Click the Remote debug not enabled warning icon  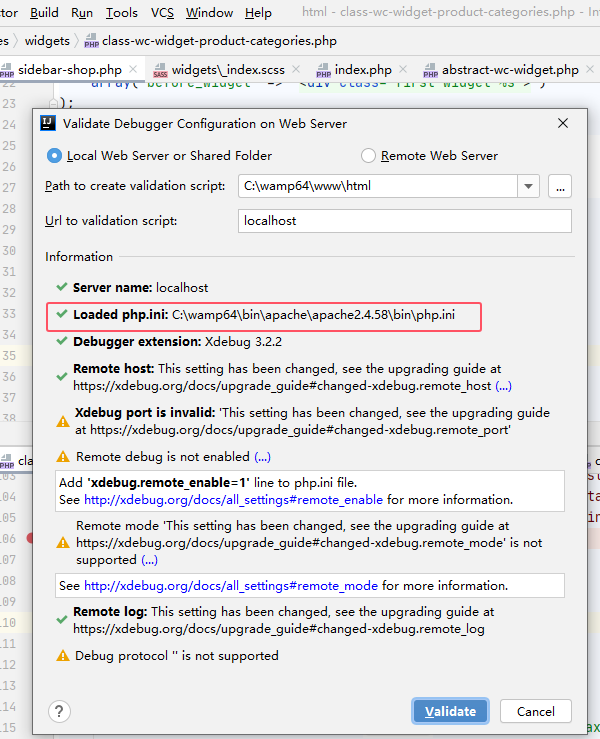63,457
